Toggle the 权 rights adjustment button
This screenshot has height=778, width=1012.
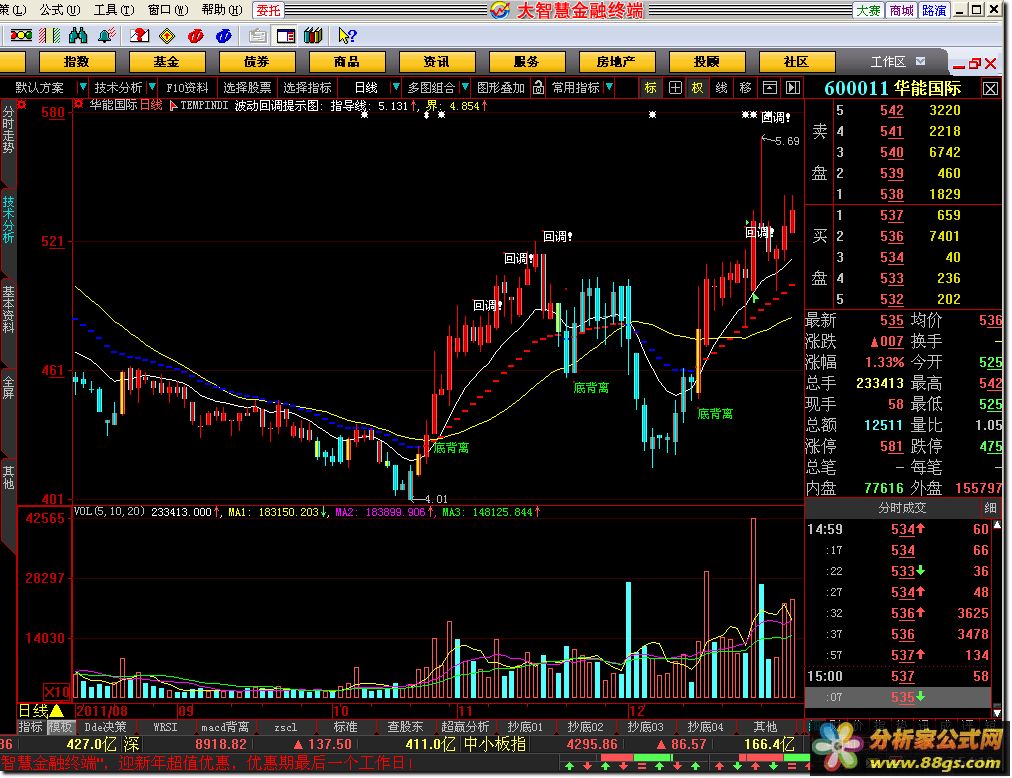pos(698,87)
